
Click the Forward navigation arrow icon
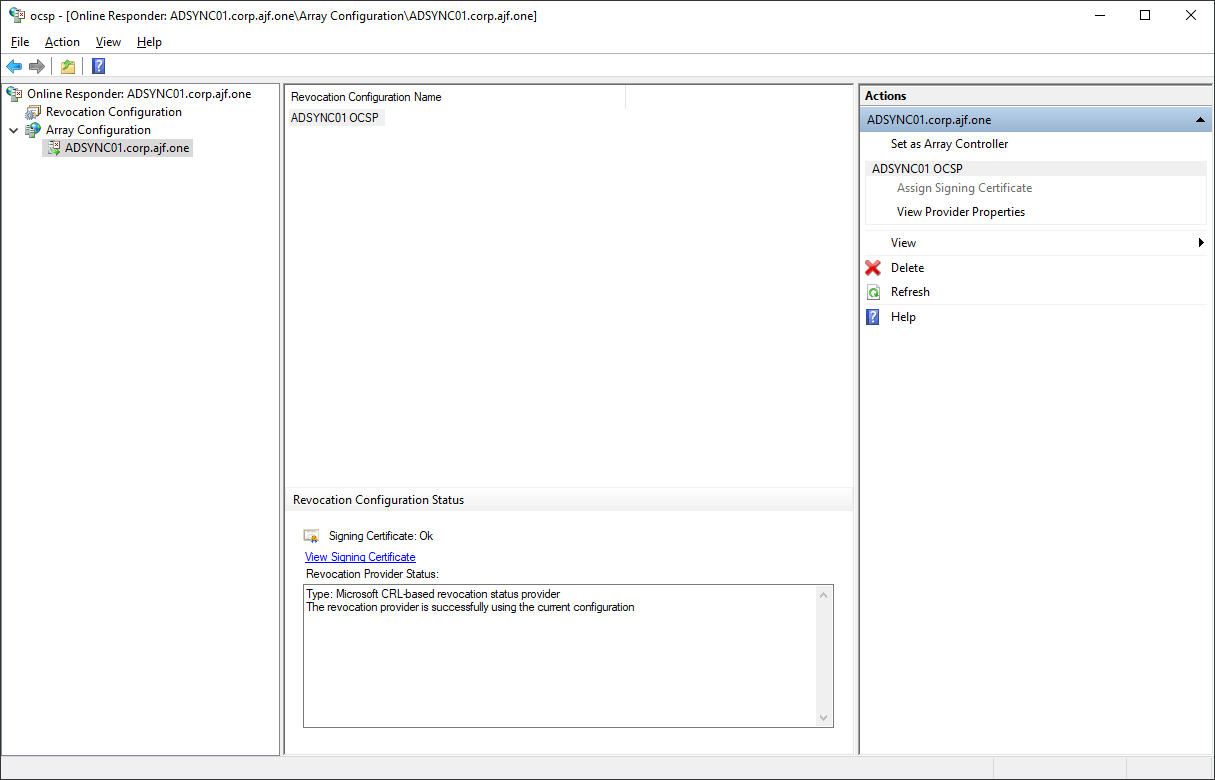36,66
